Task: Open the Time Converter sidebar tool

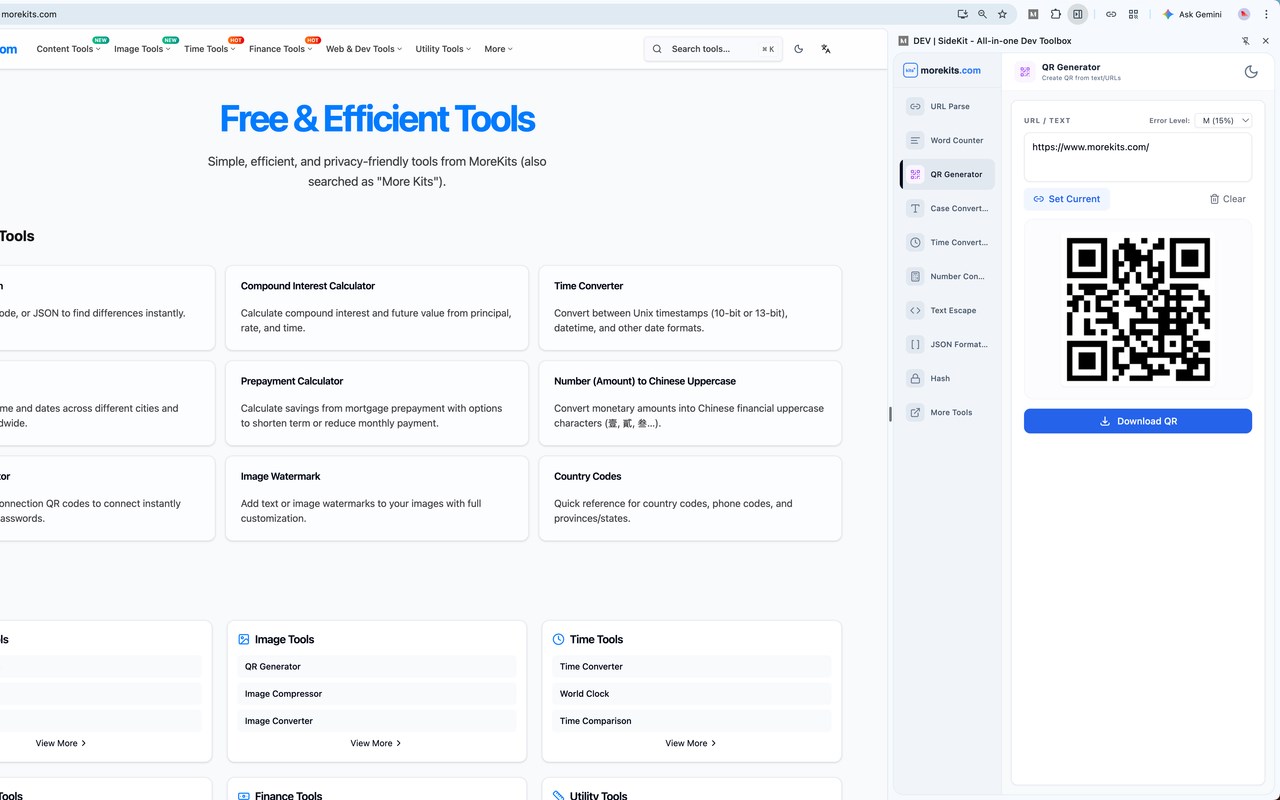Action: tap(947, 242)
